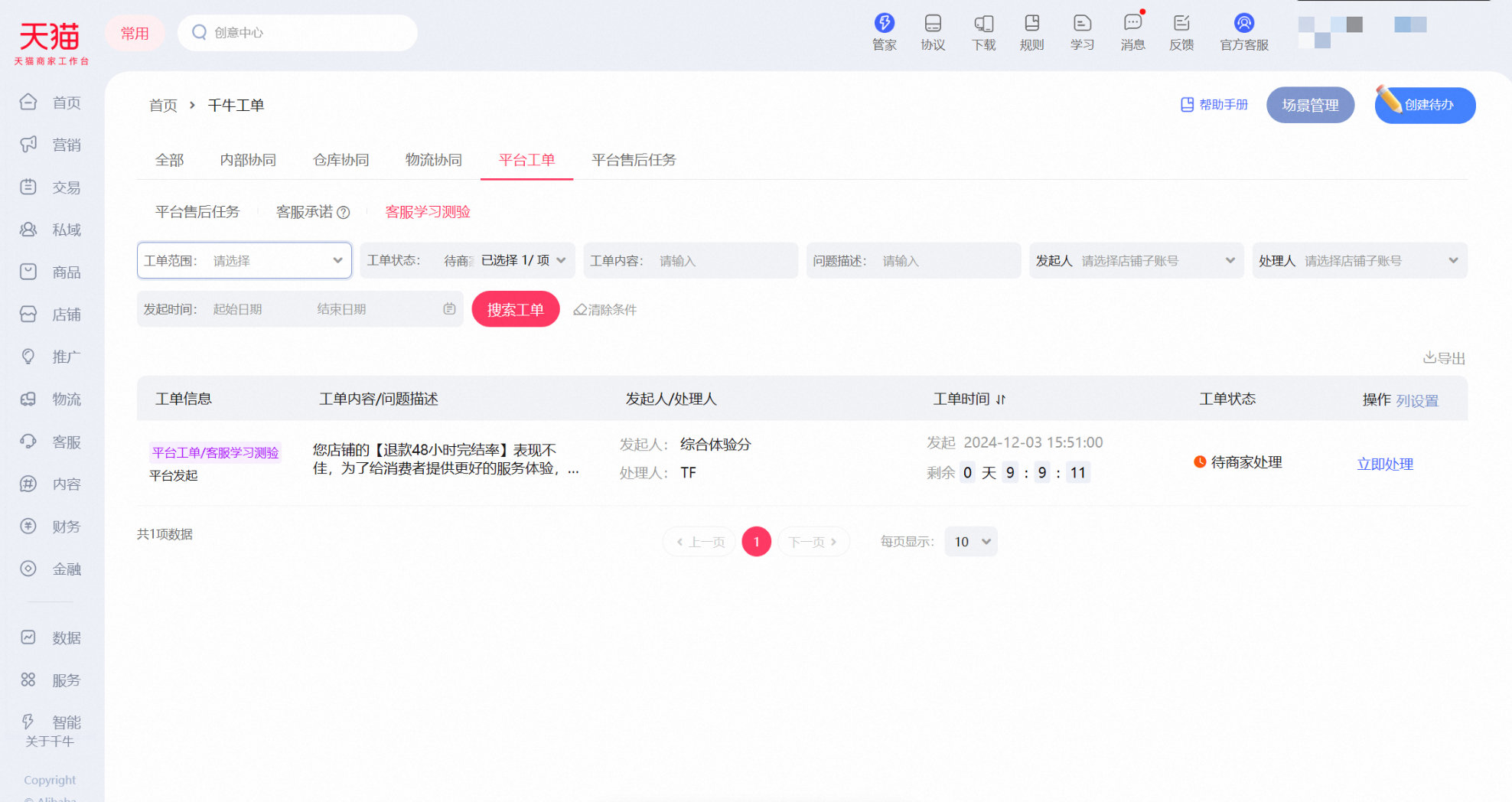Open the 管家 icon in top bar

(884, 24)
